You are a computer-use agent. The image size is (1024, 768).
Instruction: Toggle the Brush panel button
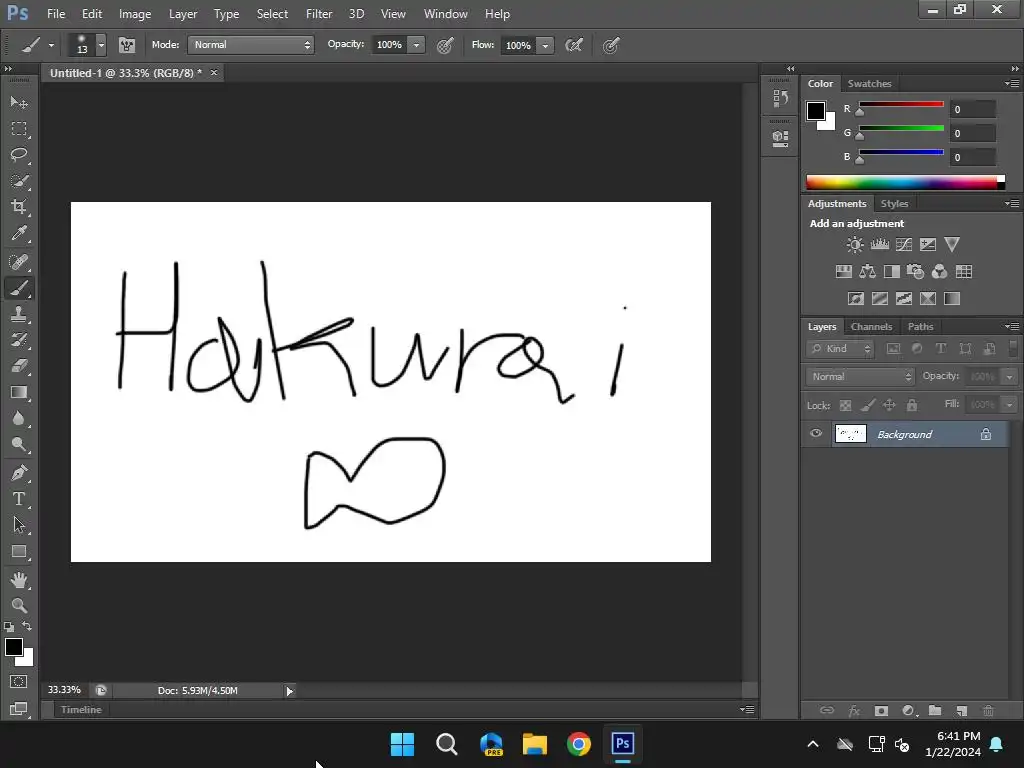point(127,45)
